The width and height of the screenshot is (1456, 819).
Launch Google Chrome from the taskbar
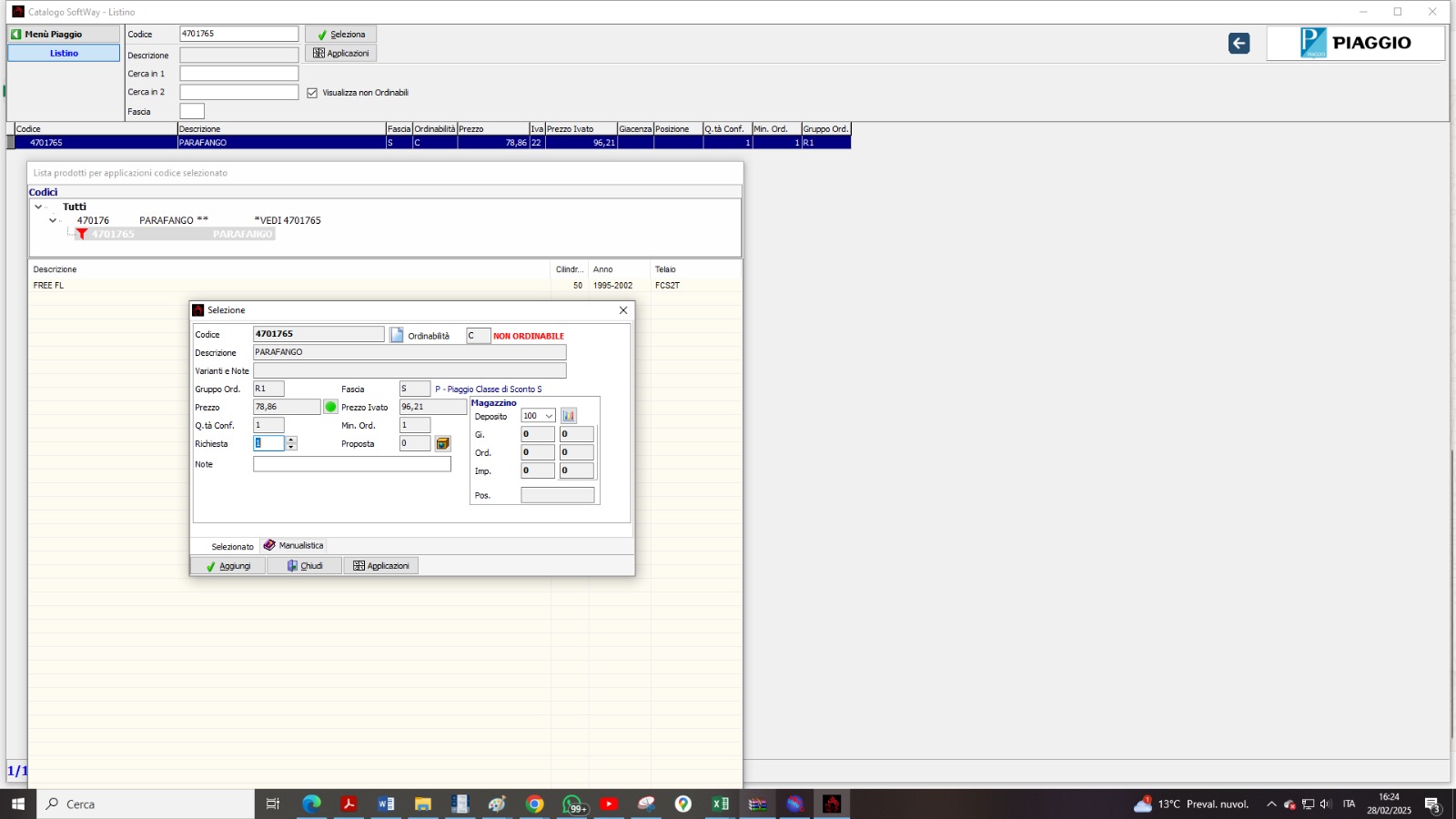click(x=535, y=804)
